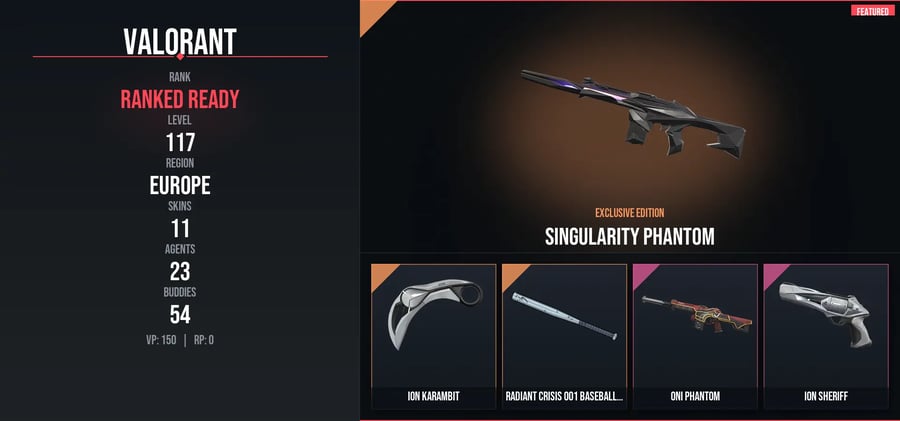Click the Singularity Phantom featured weapon image
The height and width of the screenshot is (421, 900).
coord(633,113)
